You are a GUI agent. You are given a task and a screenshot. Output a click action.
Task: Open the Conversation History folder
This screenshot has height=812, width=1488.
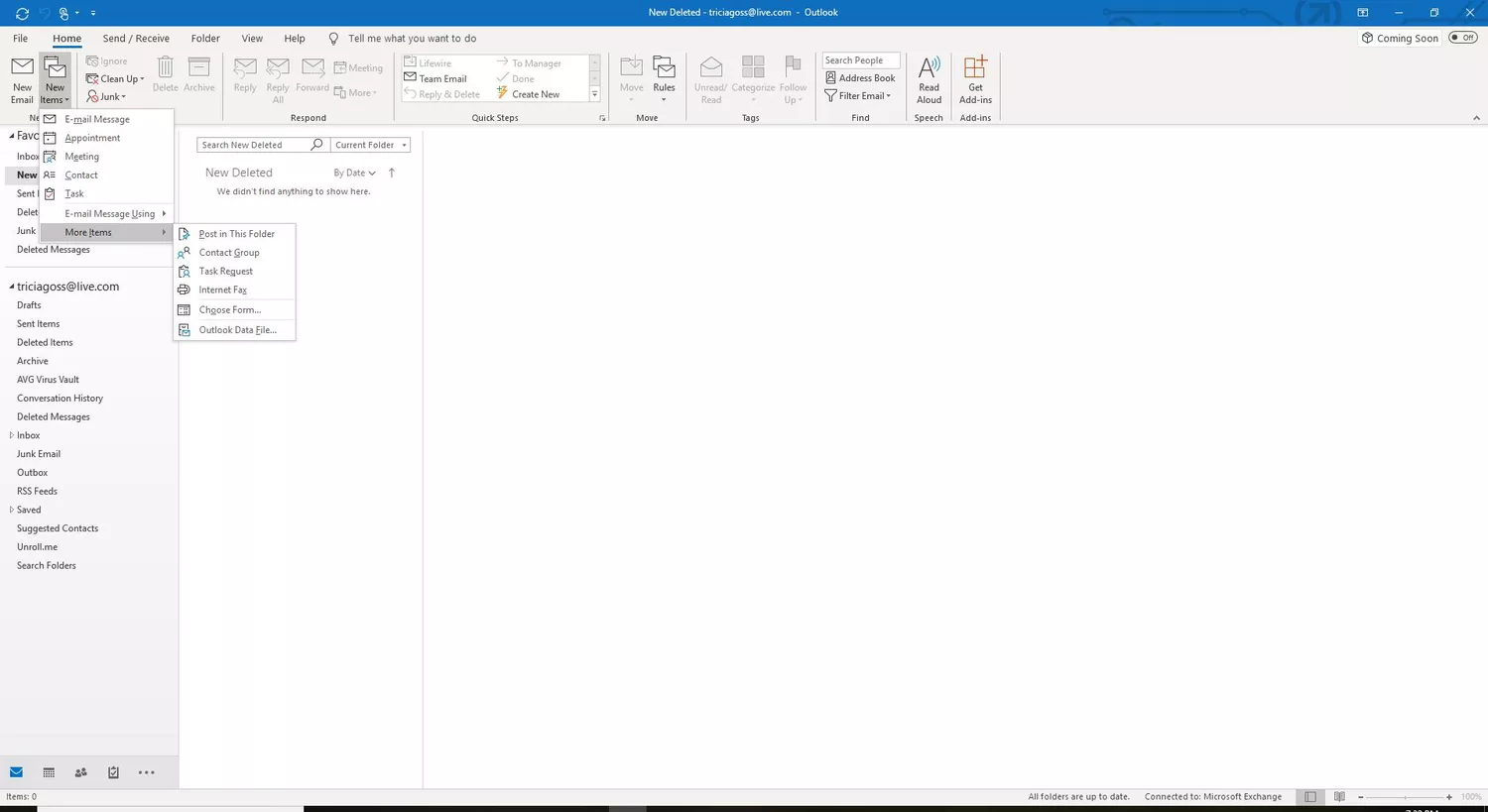60,398
